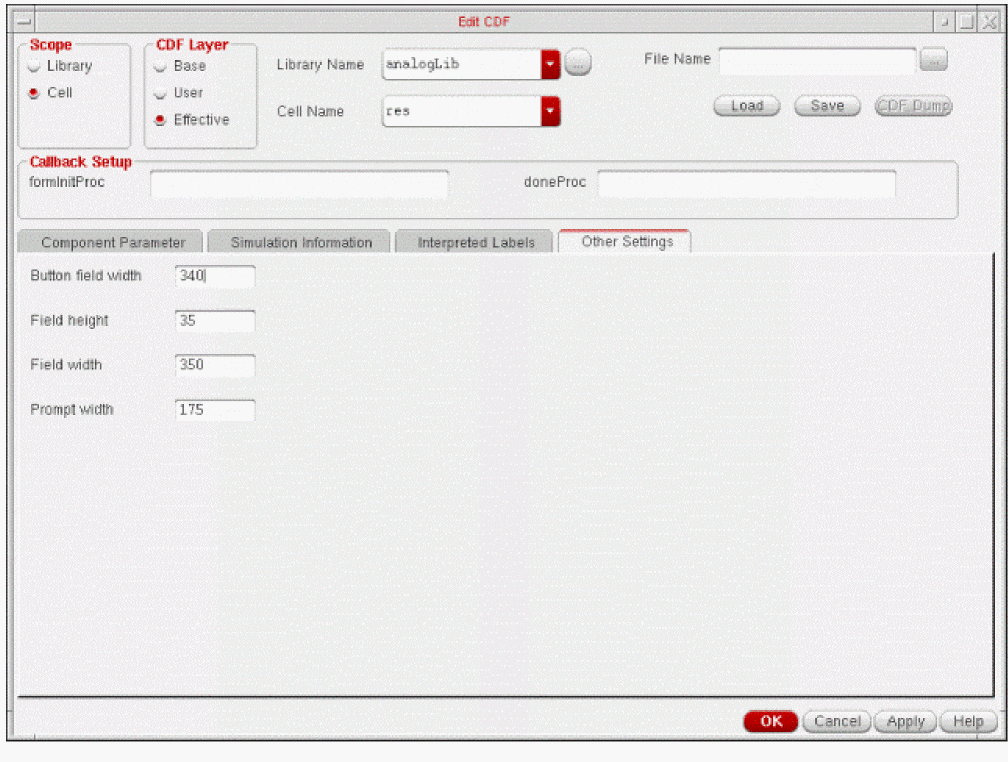Open the Cell Name dropdown arrow
Screen dimensions: 1008x762
tap(550, 111)
